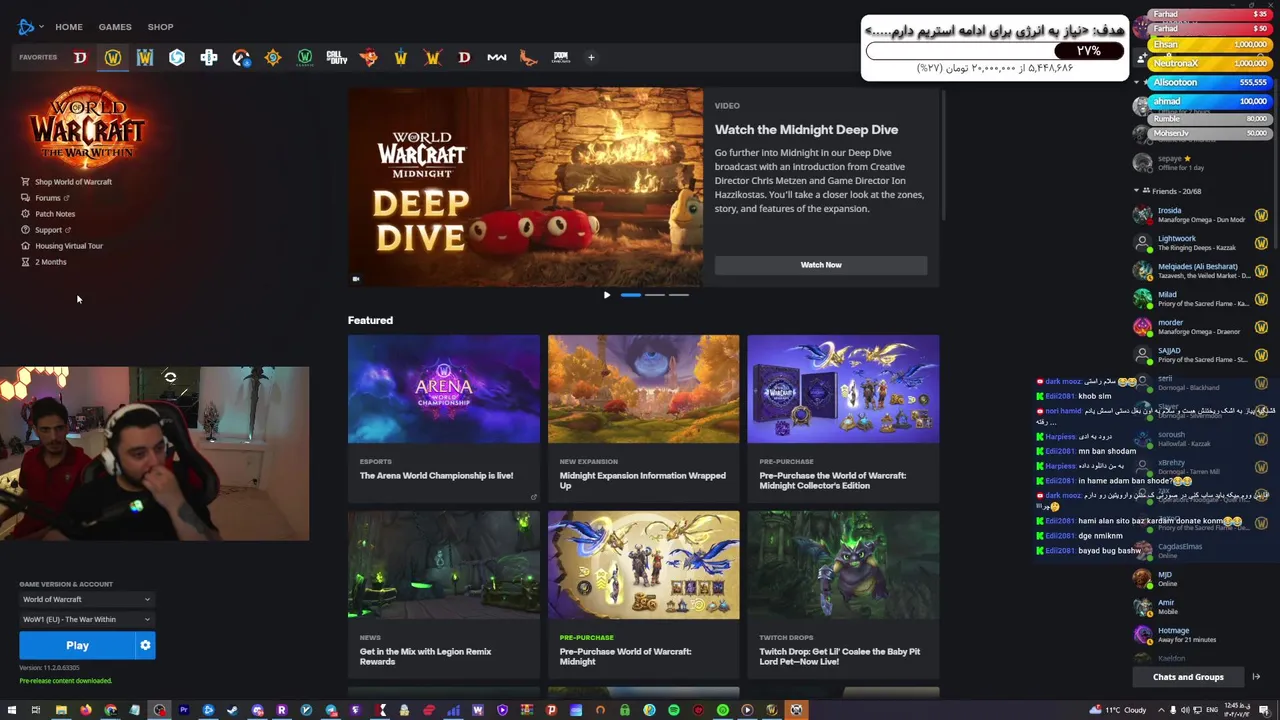Select Overwatch icon in favorites bar
The image size is (1280, 720).
click(x=241, y=58)
